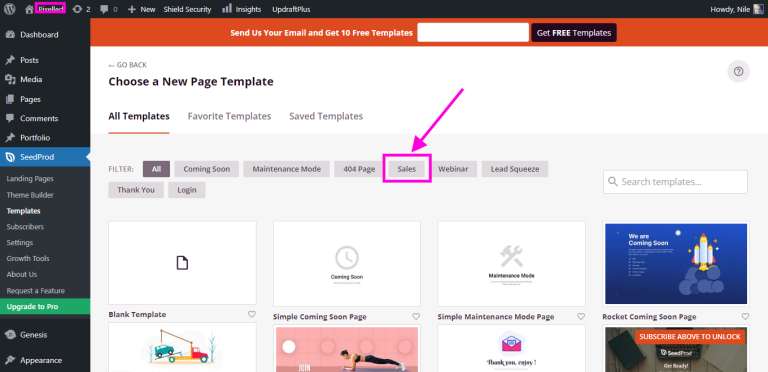
Task: Click the Search templates field
Action: [675, 182]
